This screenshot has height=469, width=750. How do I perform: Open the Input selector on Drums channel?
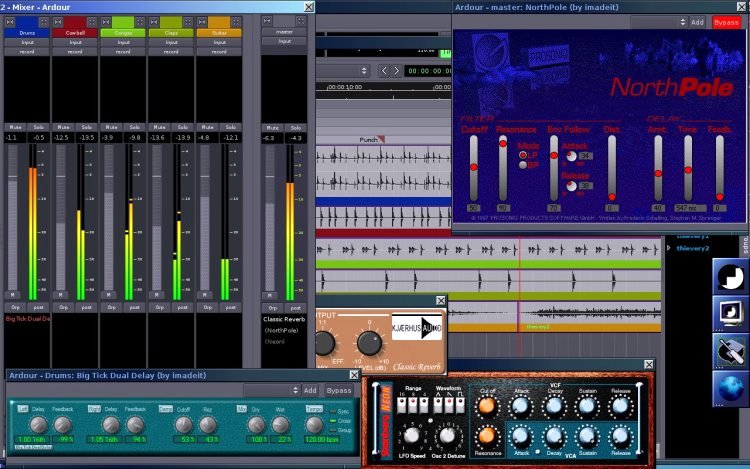point(27,42)
